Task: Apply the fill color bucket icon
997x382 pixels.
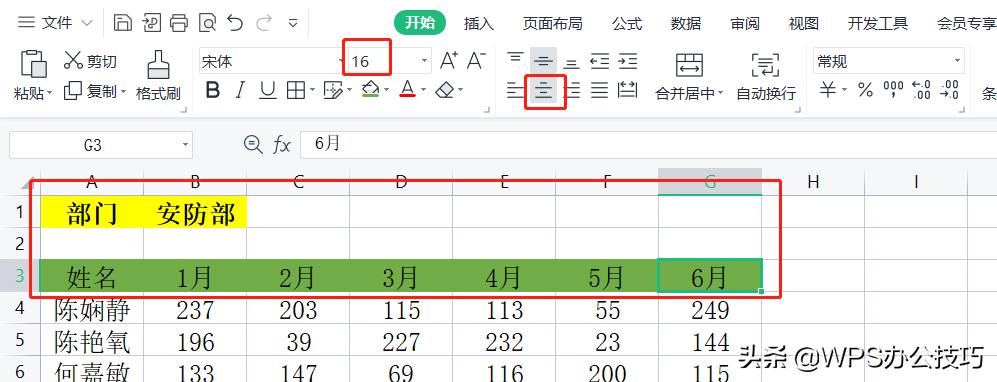Action: 371,89
